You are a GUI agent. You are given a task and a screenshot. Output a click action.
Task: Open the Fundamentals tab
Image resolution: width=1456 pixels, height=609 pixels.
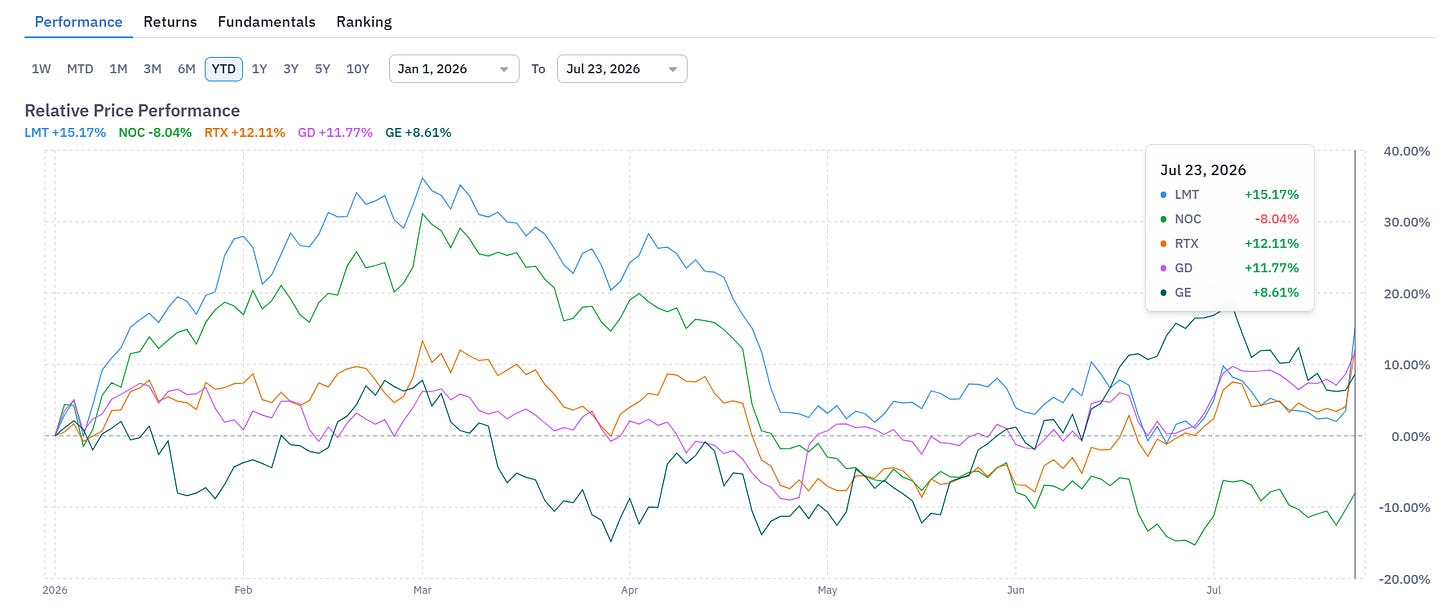266,21
